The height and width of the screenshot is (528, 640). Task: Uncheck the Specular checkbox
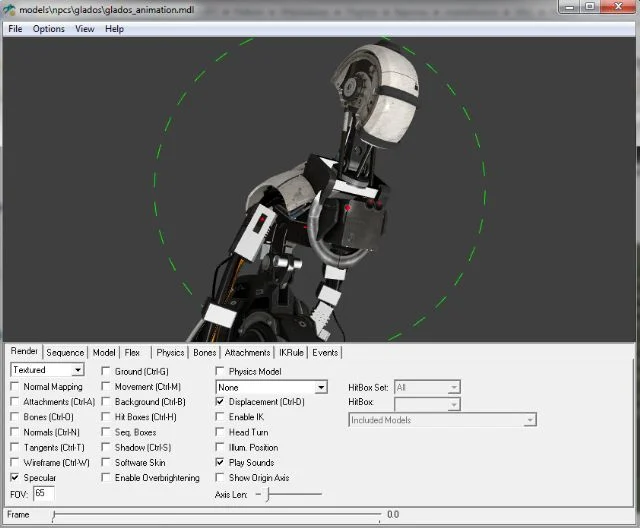point(15,477)
